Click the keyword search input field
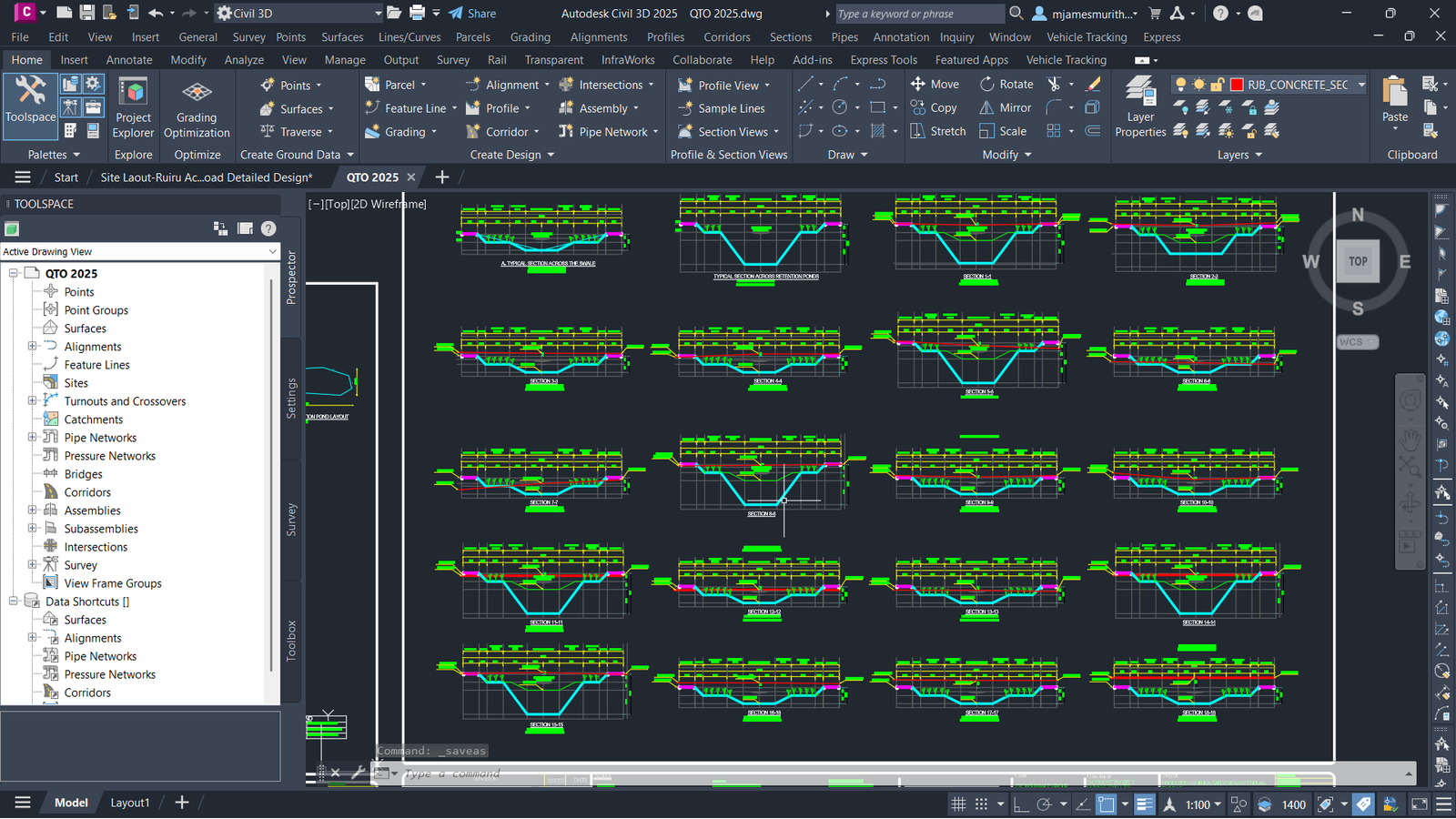This screenshot has height=819, width=1456. pos(919,14)
